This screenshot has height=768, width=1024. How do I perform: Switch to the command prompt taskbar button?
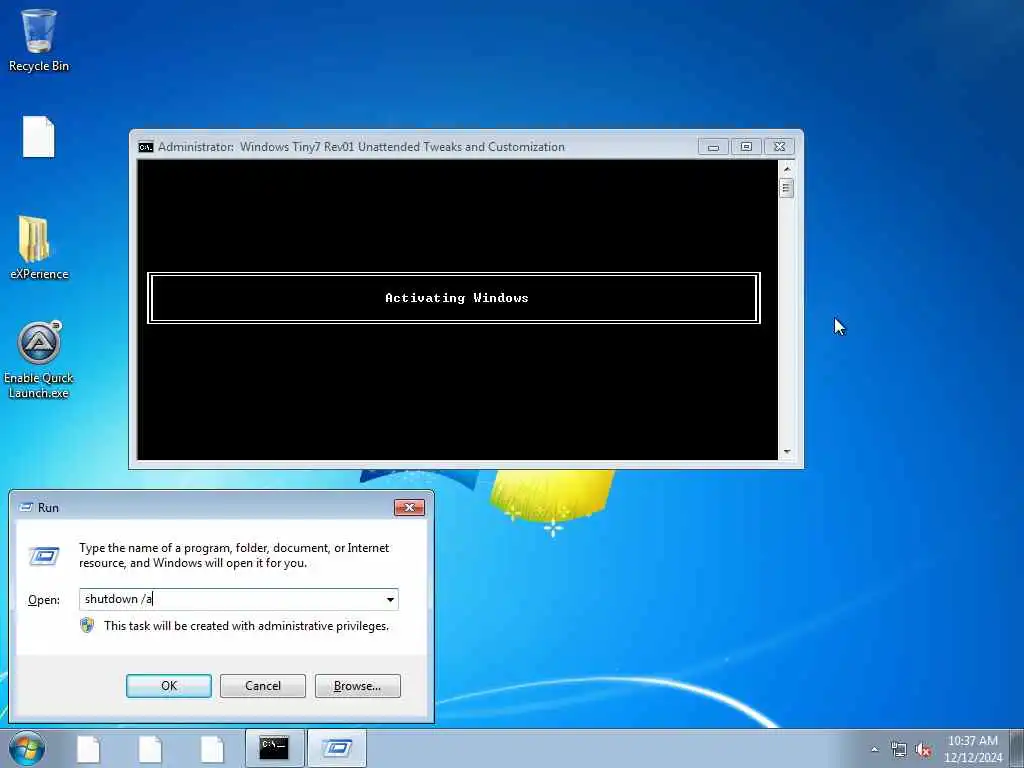[274, 748]
